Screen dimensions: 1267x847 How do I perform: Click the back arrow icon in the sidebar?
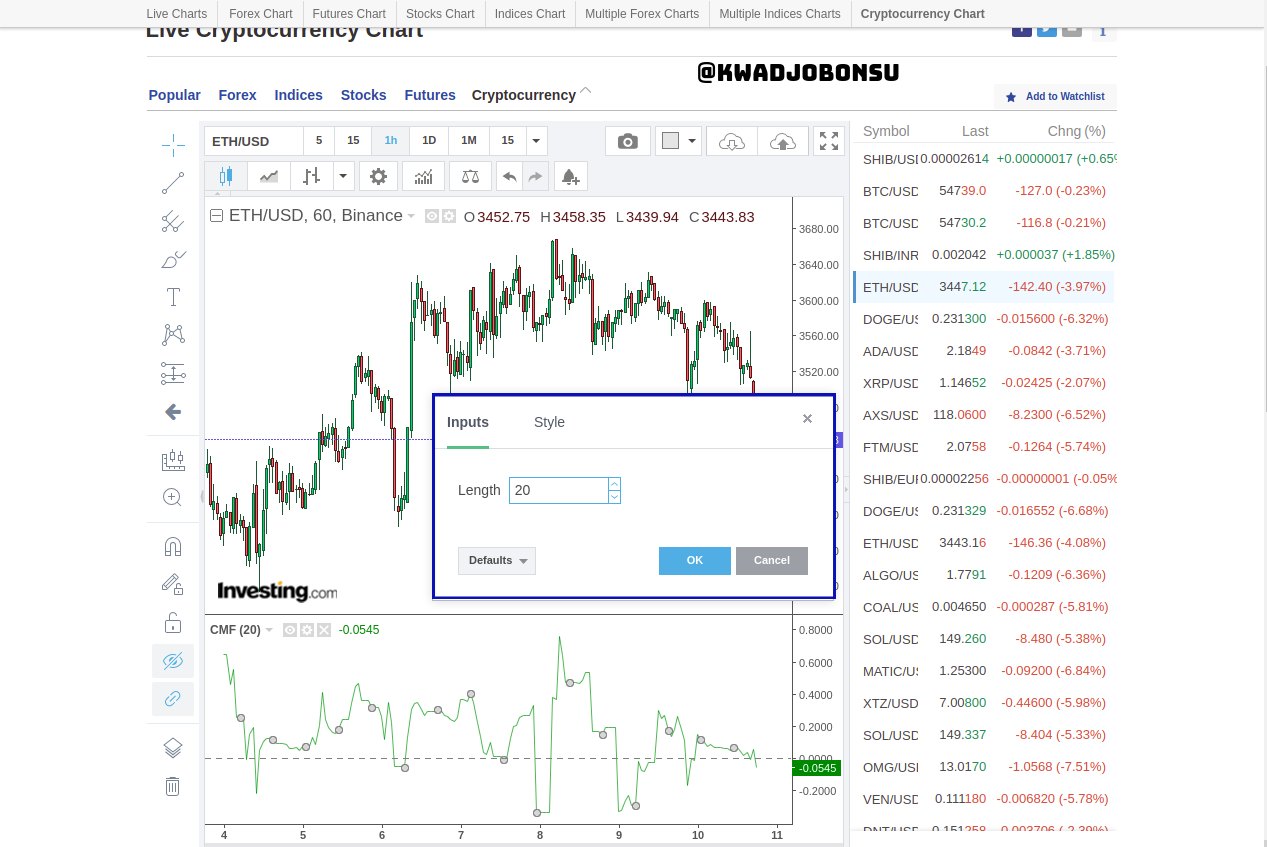tap(173, 412)
